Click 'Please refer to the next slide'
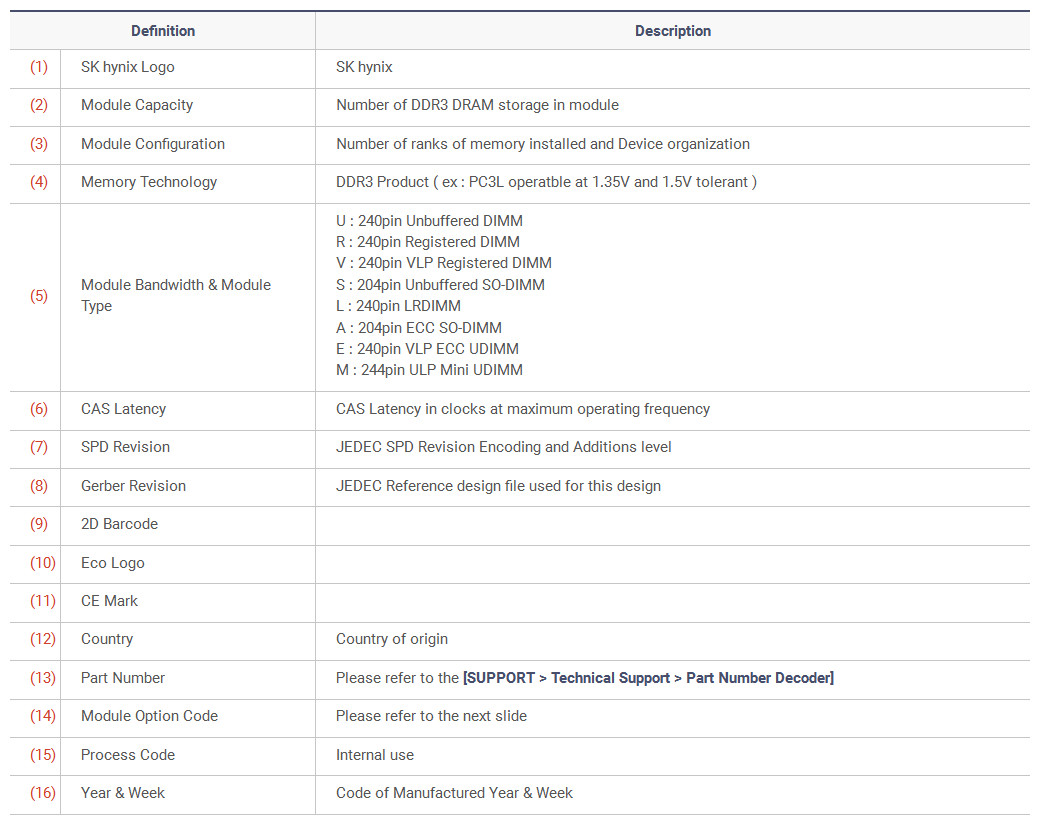 point(431,716)
